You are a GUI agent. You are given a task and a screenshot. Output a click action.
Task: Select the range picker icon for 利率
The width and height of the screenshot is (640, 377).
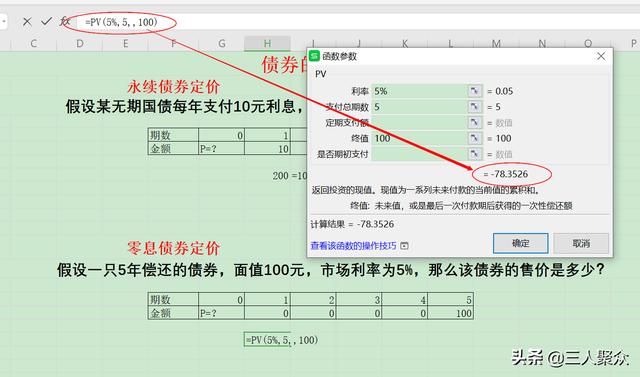pyautogui.click(x=474, y=91)
